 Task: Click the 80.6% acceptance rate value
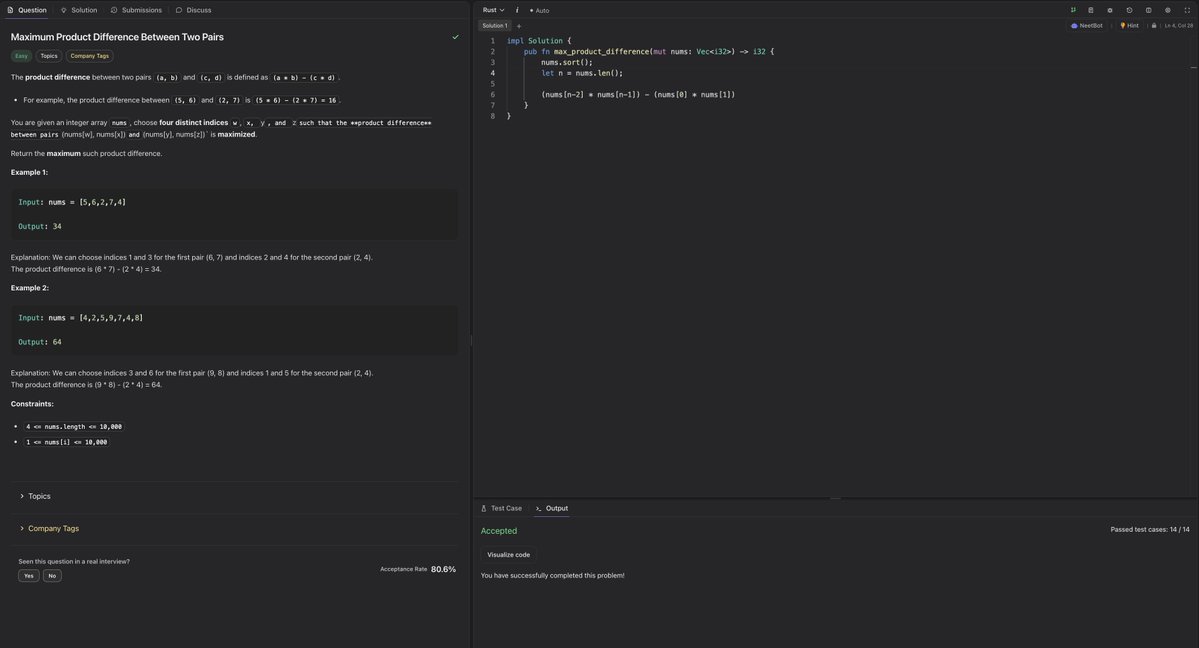tap(444, 569)
